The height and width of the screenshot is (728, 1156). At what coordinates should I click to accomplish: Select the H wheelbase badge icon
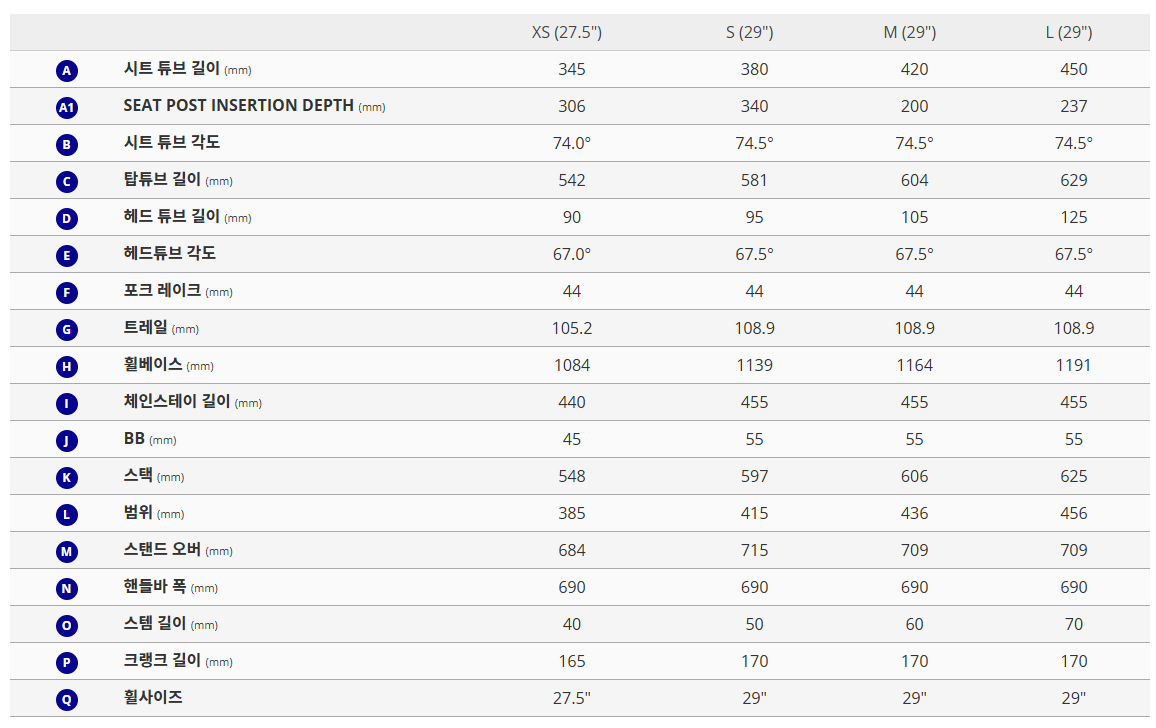tap(67, 366)
